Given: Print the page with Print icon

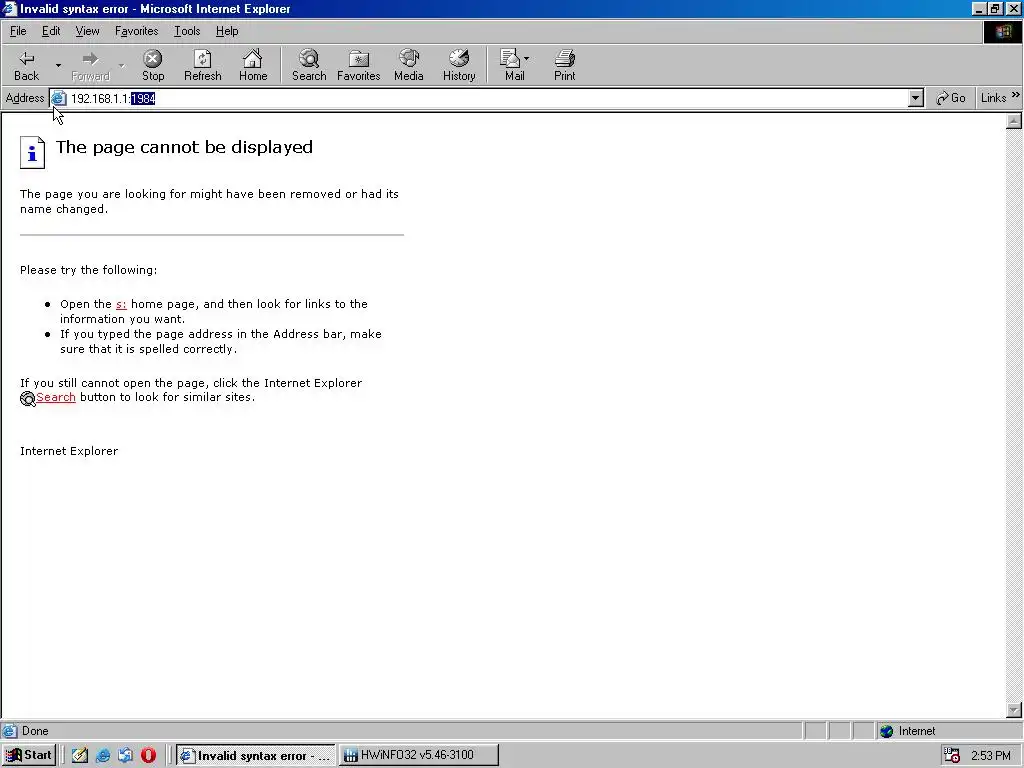Looking at the screenshot, I should [x=565, y=65].
